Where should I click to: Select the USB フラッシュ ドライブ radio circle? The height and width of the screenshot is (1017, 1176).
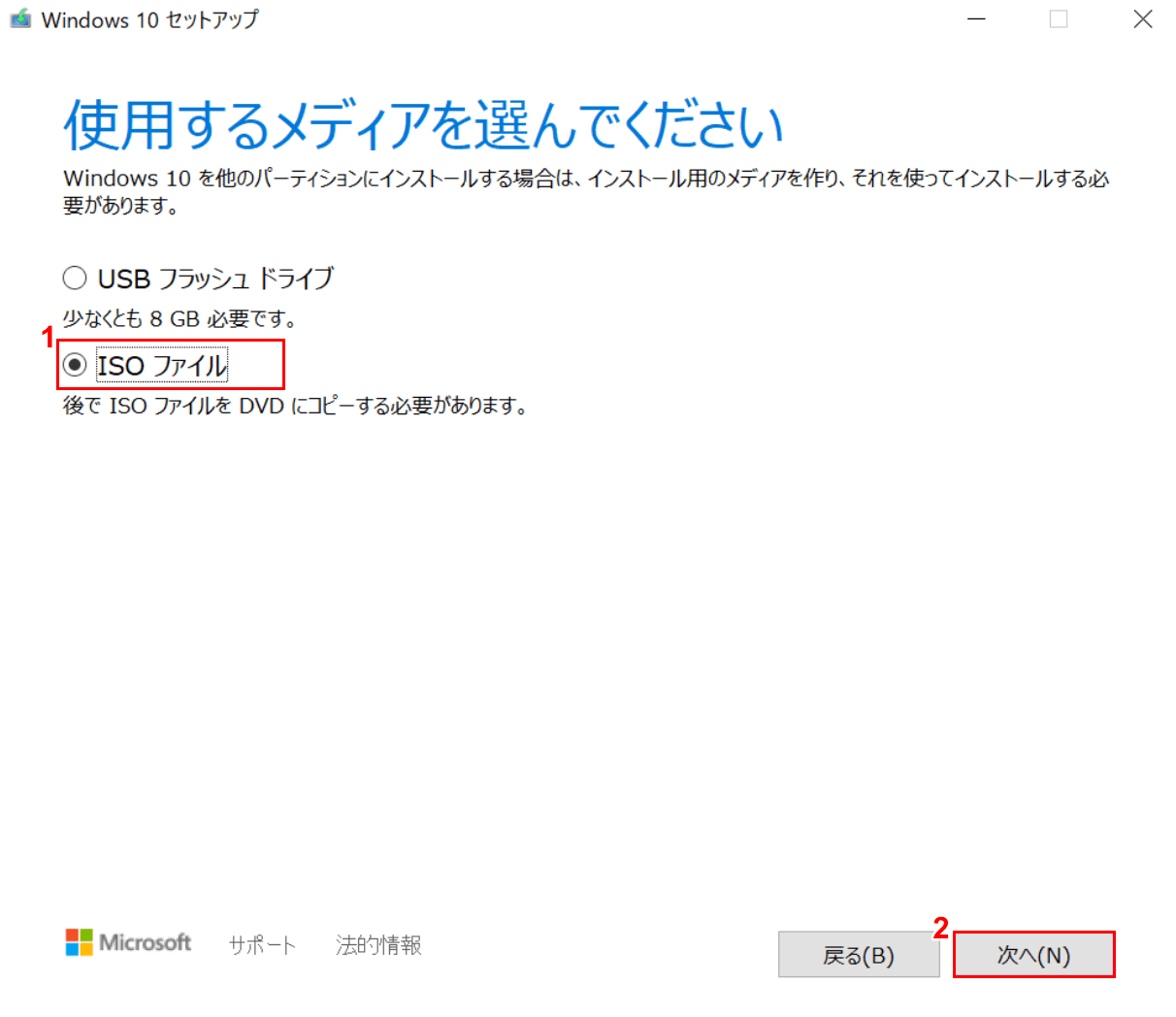coord(75,279)
